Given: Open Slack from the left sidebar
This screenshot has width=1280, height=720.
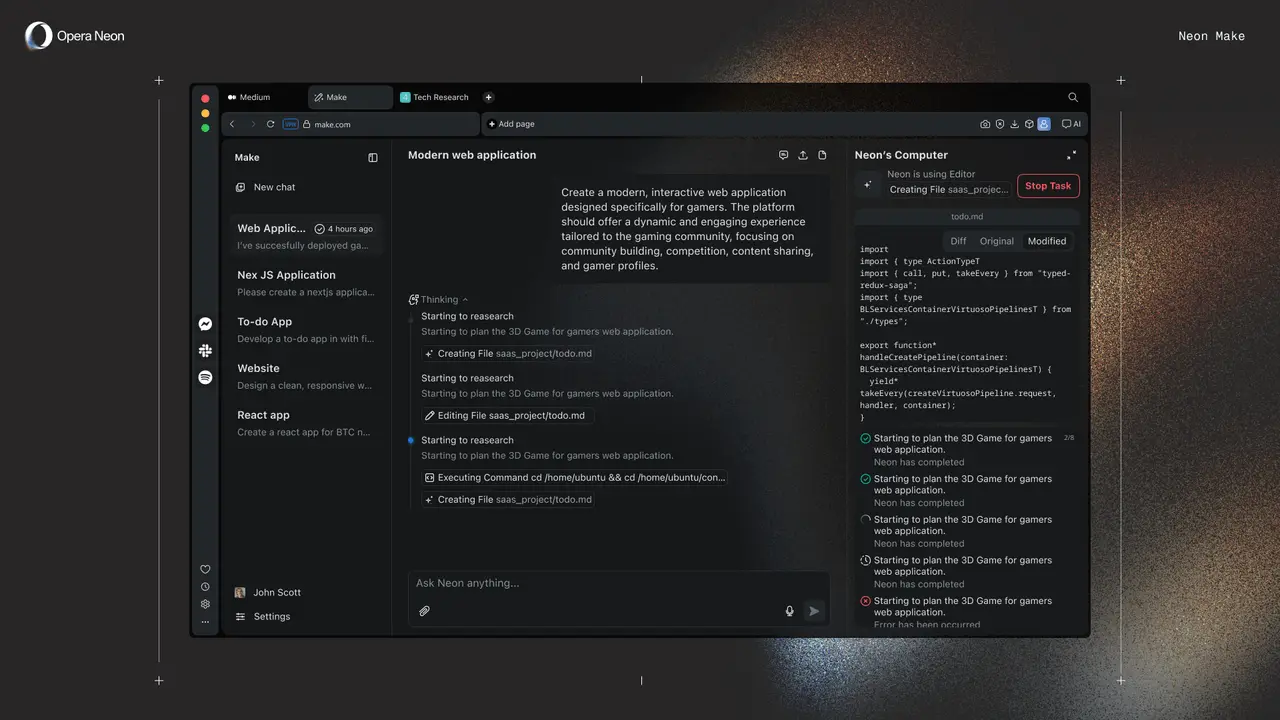Looking at the screenshot, I should 205,350.
